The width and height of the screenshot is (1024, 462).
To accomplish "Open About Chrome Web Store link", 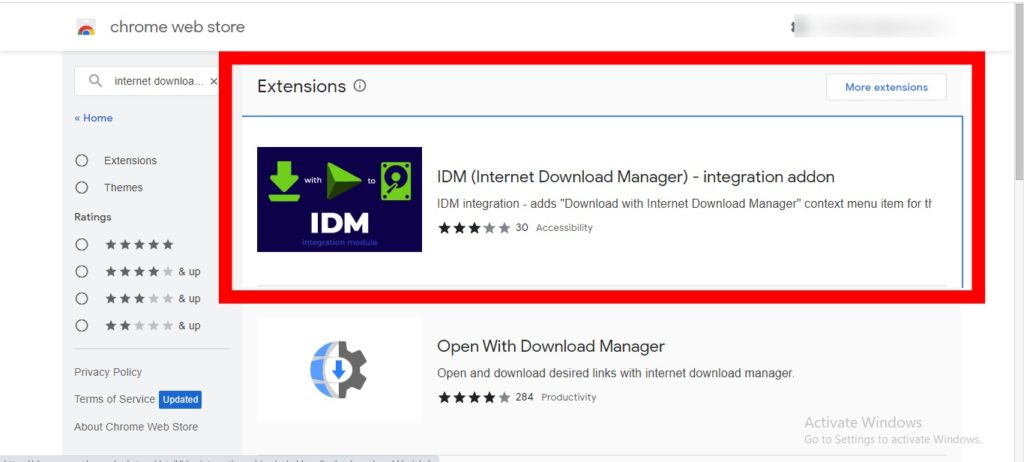I will 136,427.
